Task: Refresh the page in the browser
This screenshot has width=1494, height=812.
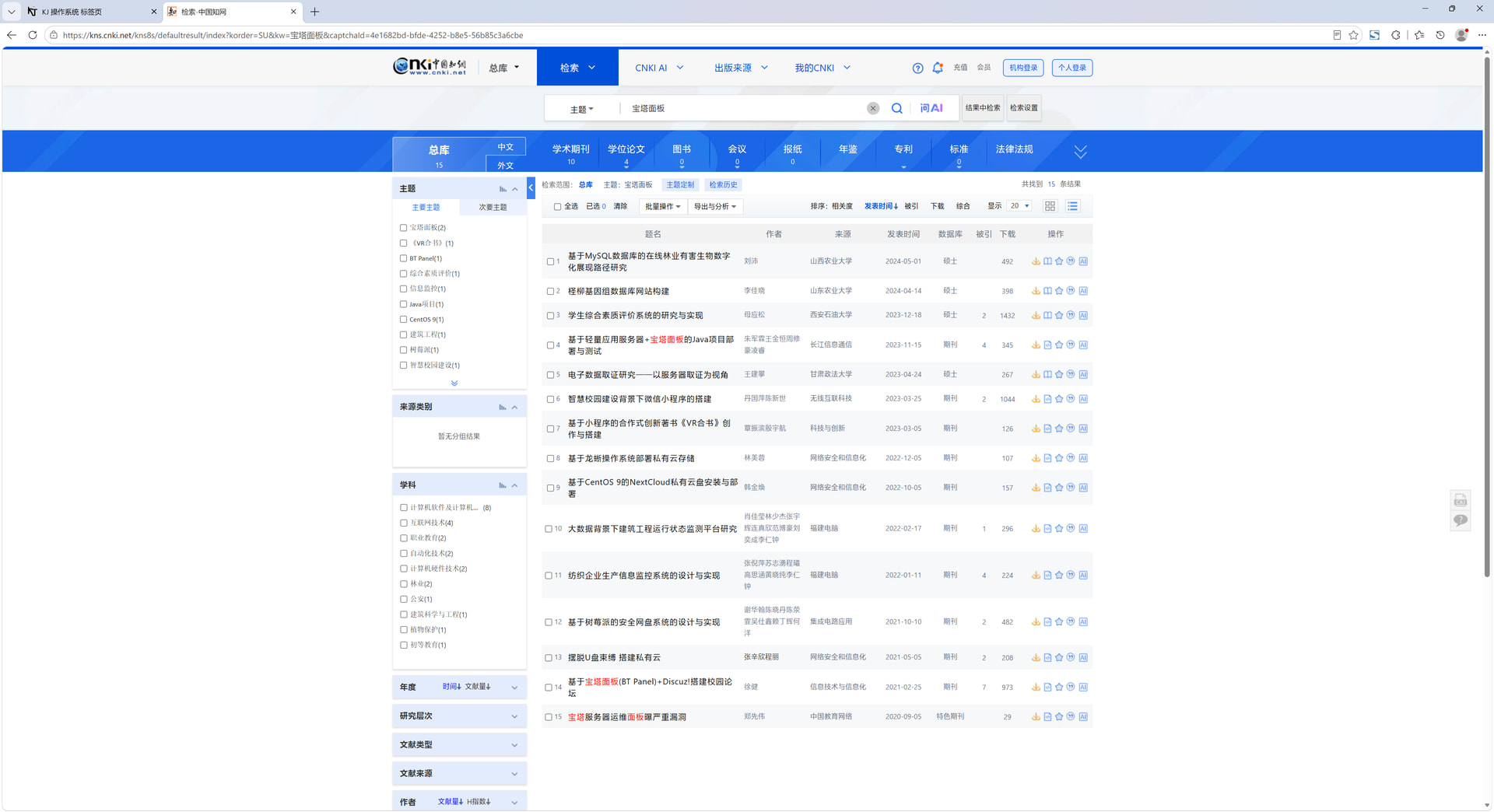Action: [x=32, y=35]
